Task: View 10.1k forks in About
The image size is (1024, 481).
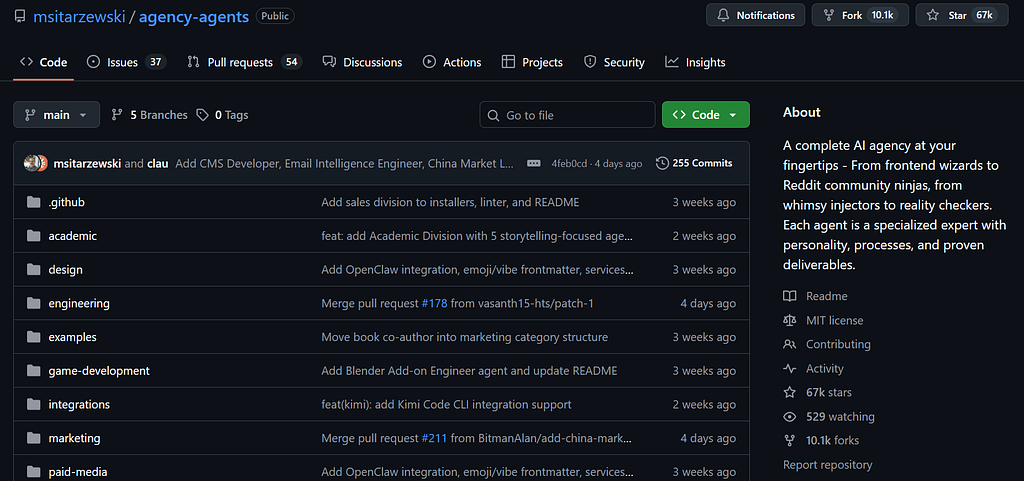Action: pyautogui.click(x=821, y=441)
